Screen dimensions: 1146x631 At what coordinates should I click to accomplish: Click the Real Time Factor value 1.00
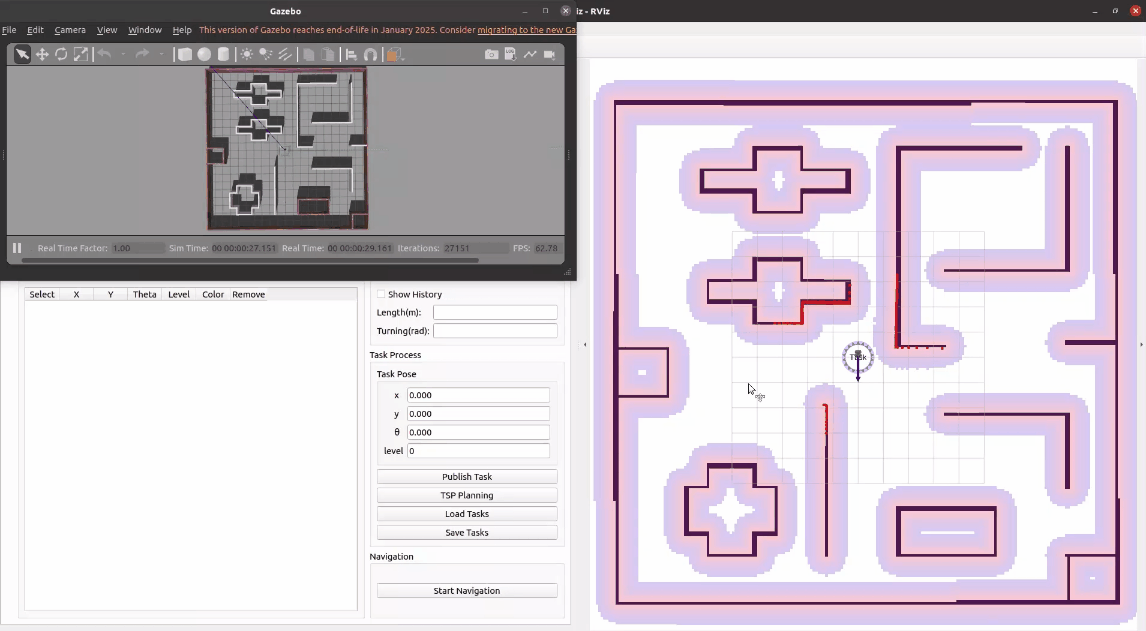[x=138, y=248]
